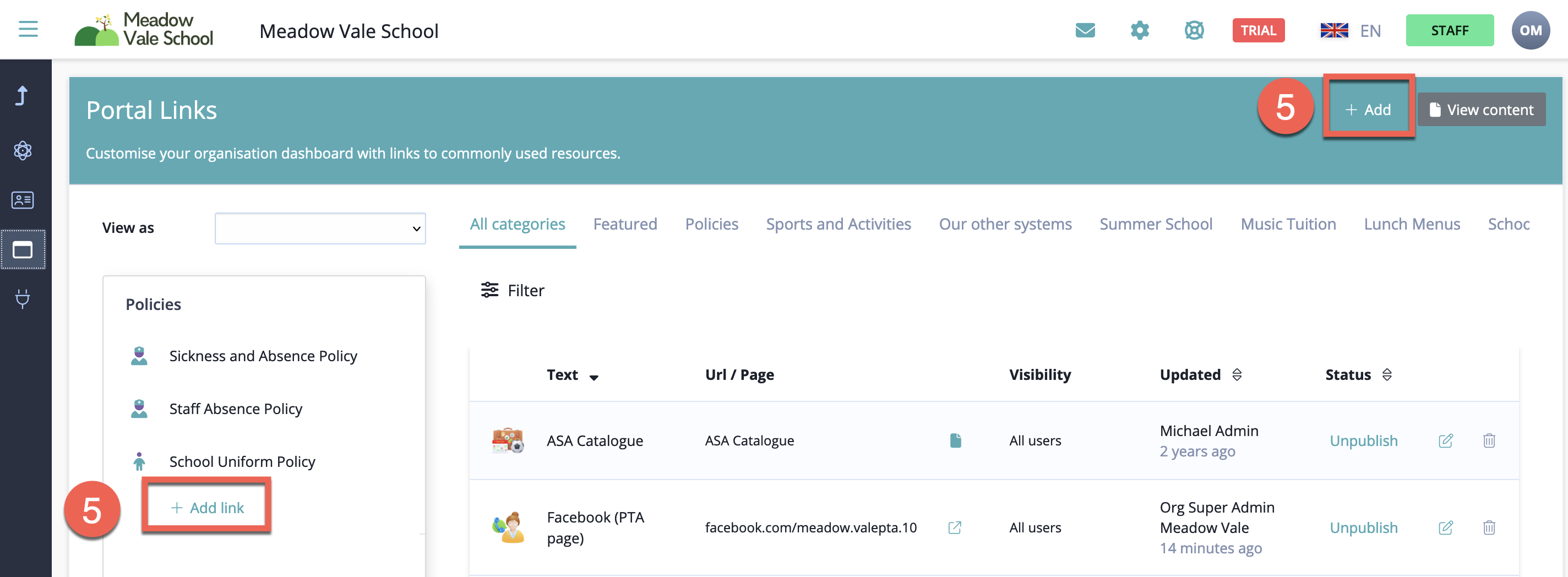The height and width of the screenshot is (577, 1568).
Task: Expand the Filter options
Action: pyautogui.click(x=513, y=290)
